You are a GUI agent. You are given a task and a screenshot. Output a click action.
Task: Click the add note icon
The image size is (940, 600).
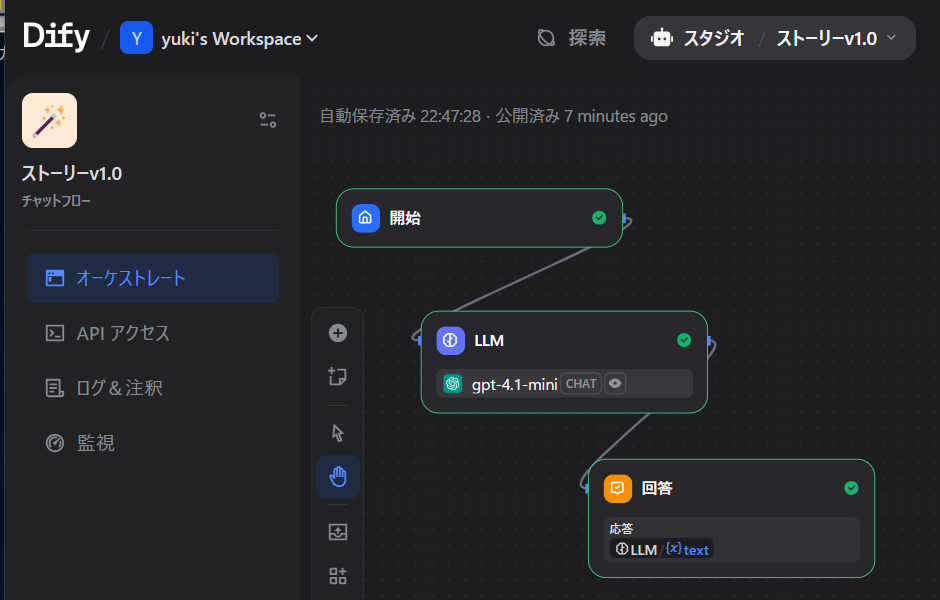(338, 377)
